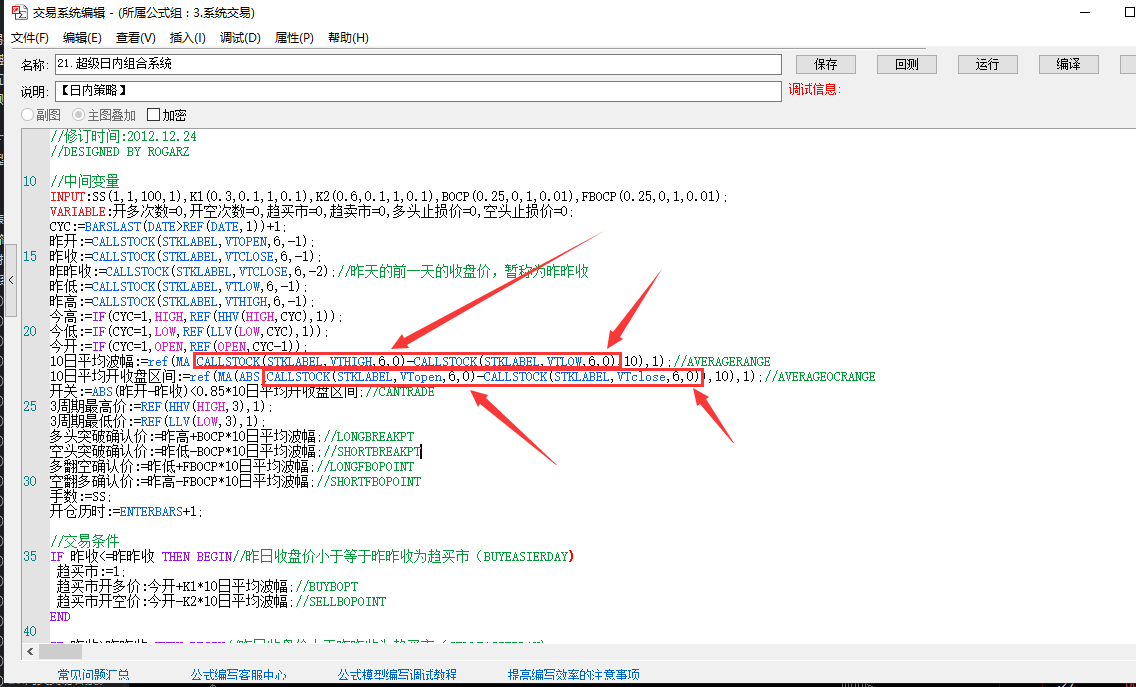Click the 今低:=IF code line
Viewport: 1136px width, 687px height.
click(189, 332)
